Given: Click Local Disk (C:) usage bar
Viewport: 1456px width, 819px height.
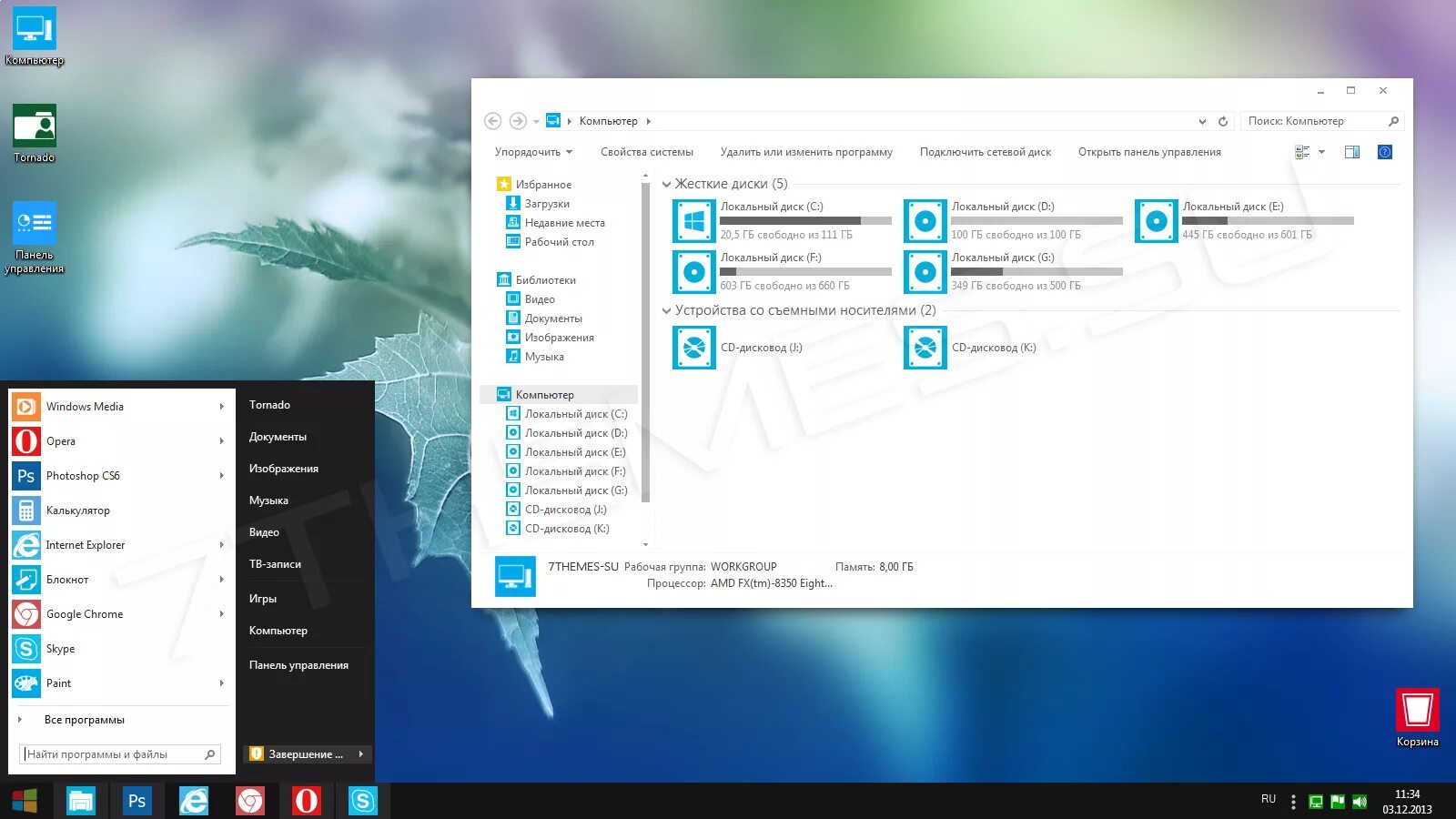Looking at the screenshot, I should pos(805,220).
